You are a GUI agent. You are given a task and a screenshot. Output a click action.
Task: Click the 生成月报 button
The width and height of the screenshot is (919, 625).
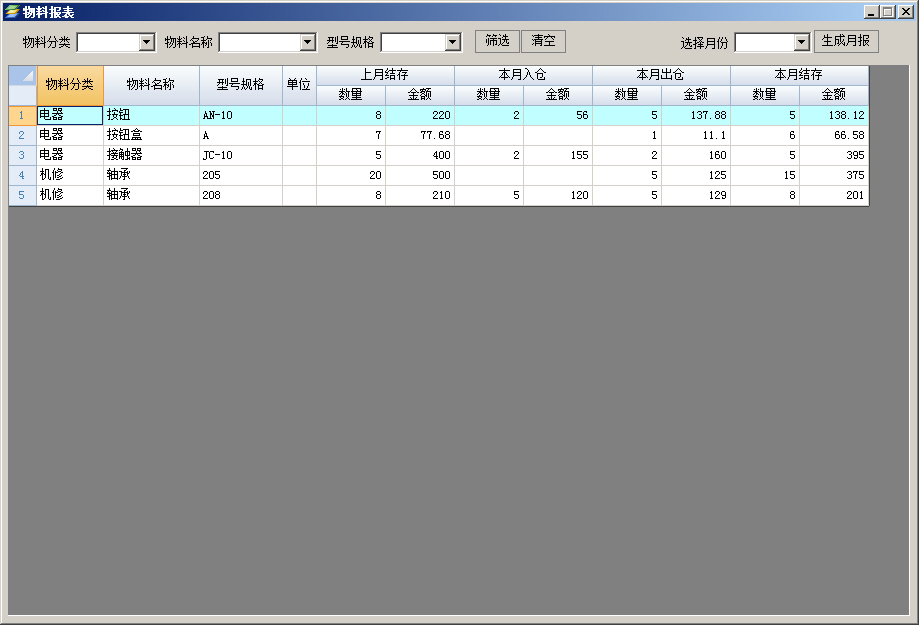(x=845, y=41)
